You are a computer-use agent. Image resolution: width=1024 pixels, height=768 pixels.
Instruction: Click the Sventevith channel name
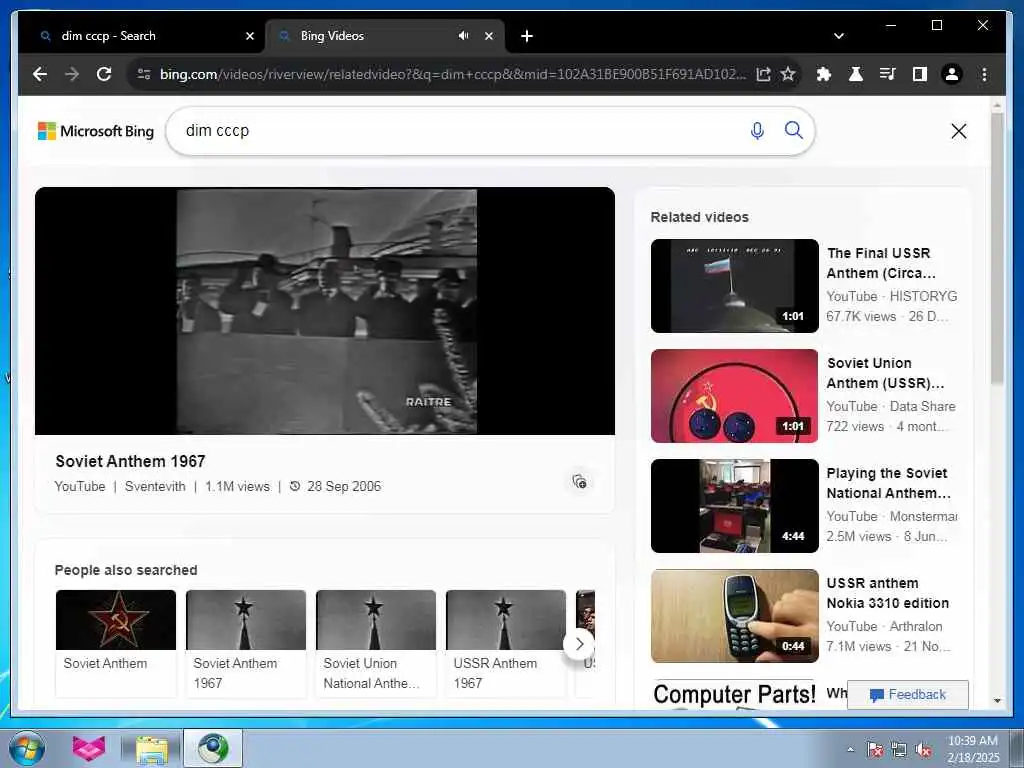(155, 487)
